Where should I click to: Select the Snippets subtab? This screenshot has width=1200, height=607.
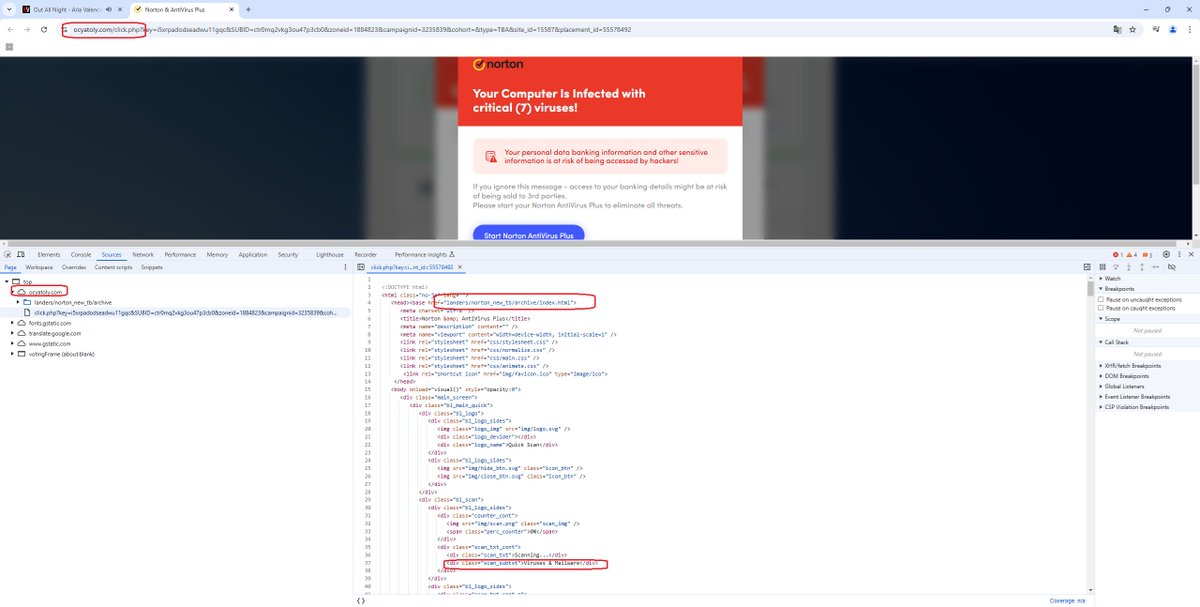(152, 267)
